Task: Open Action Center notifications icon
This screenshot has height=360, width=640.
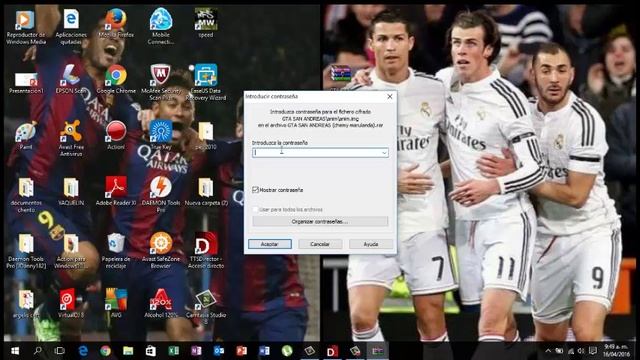Action: [x=593, y=351]
